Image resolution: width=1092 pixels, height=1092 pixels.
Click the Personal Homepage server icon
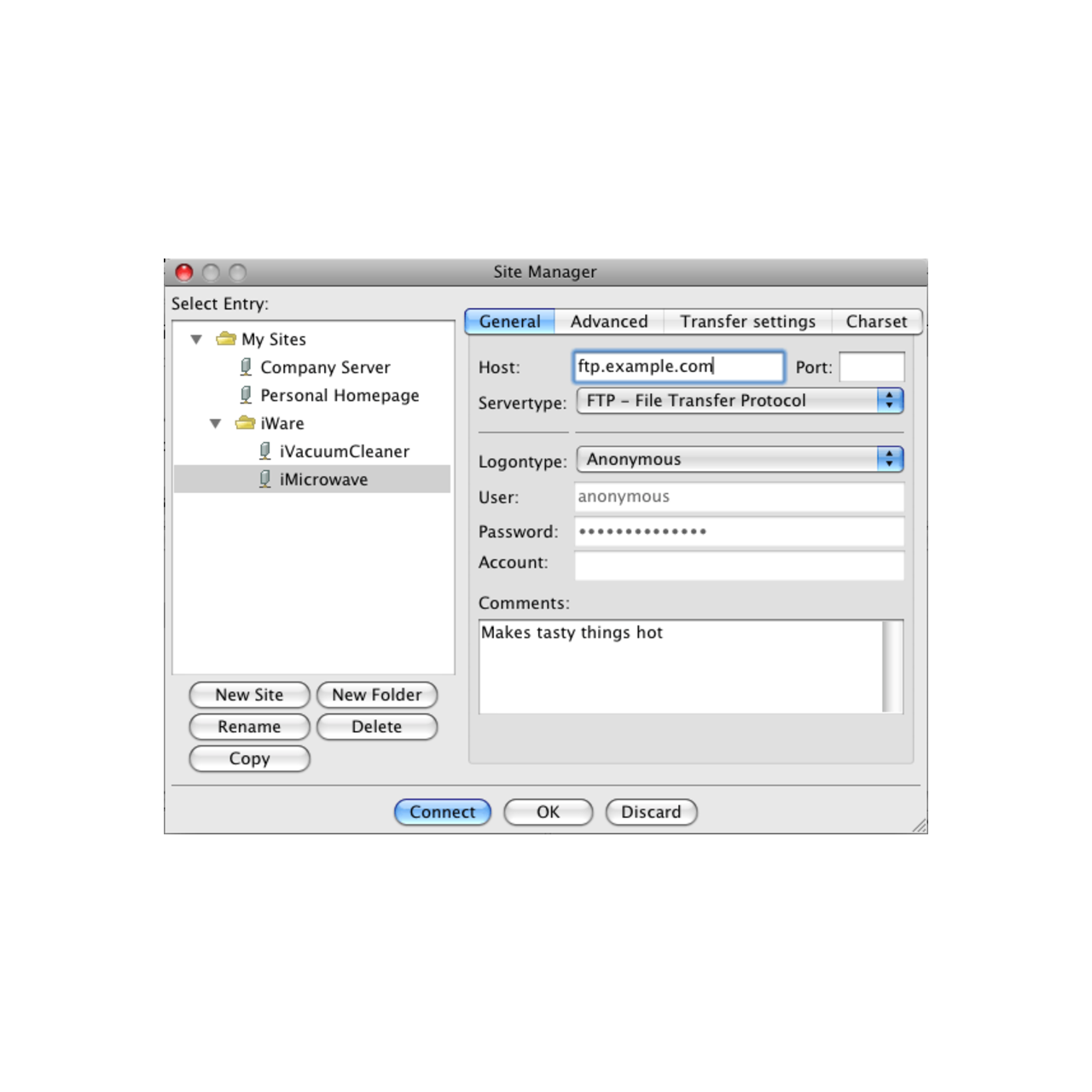[x=244, y=395]
